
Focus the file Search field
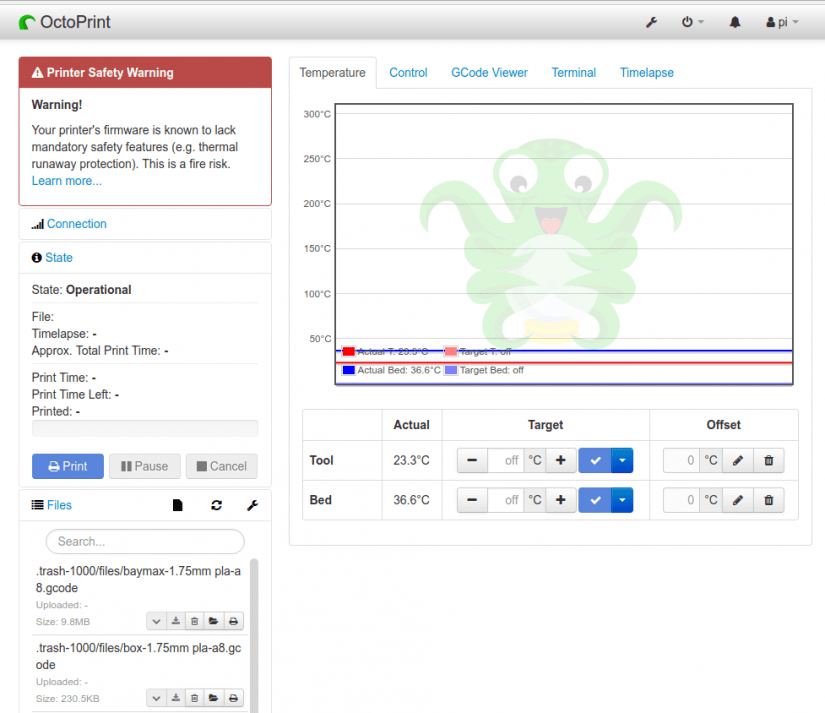click(145, 541)
